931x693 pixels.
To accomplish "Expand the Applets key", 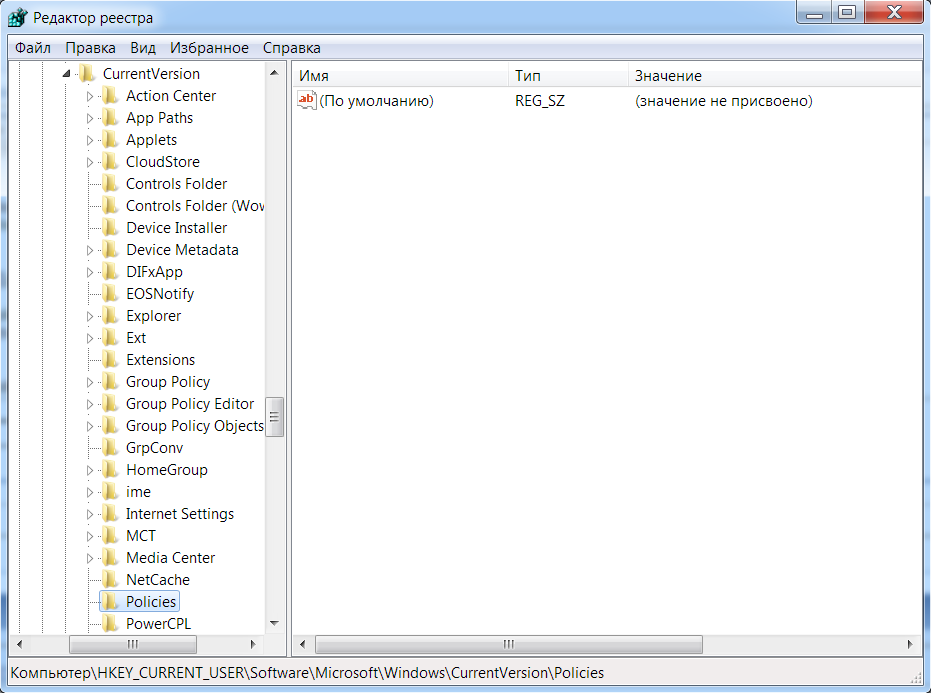I will pos(90,140).
